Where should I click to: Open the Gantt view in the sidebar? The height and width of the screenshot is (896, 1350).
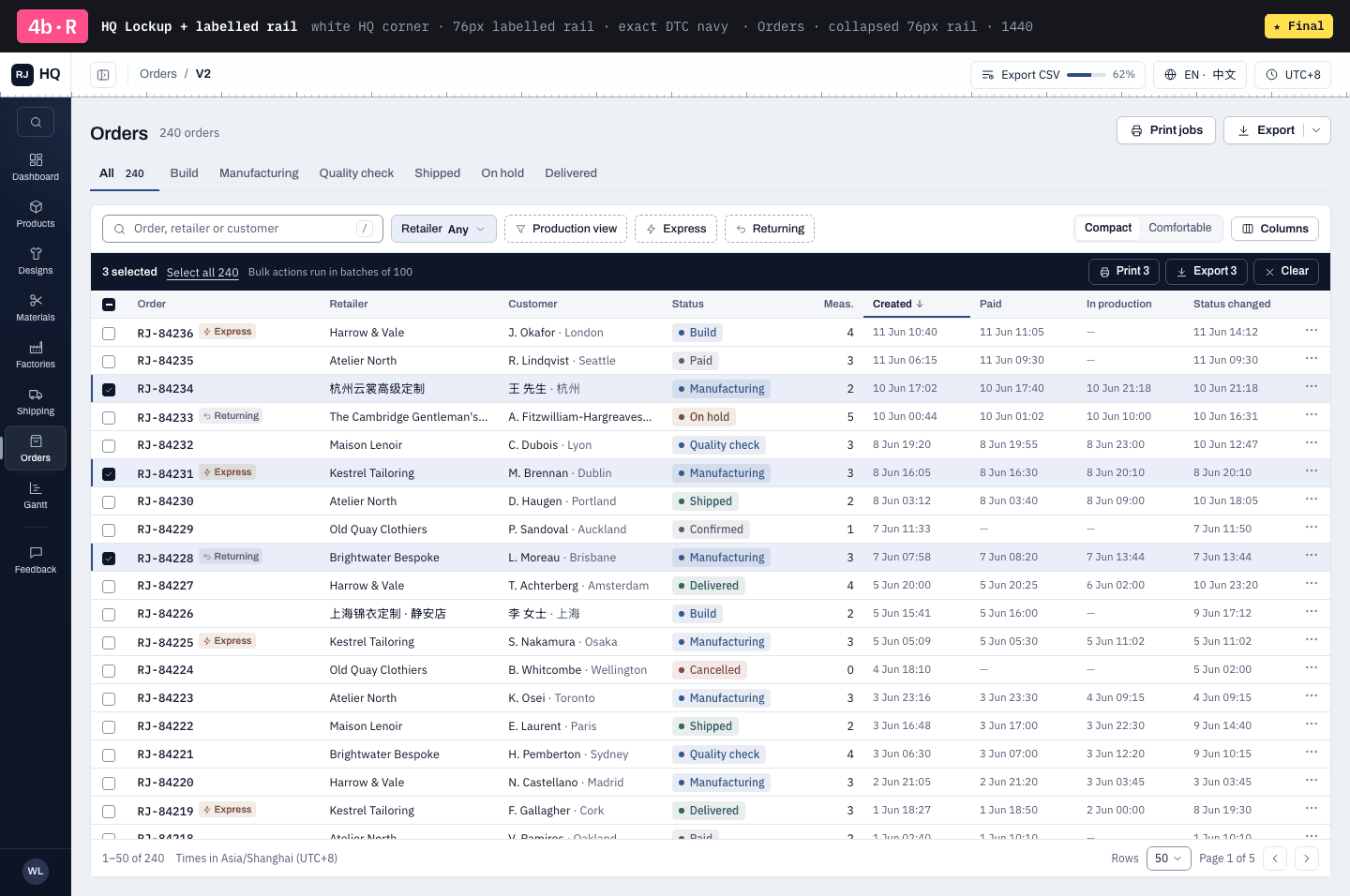coord(36,495)
